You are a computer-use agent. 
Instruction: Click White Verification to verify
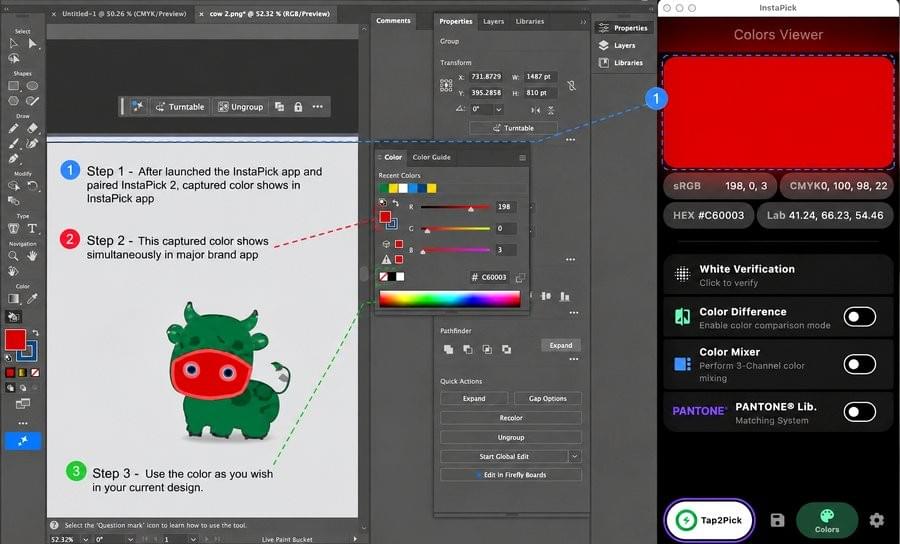click(x=778, y=275)
